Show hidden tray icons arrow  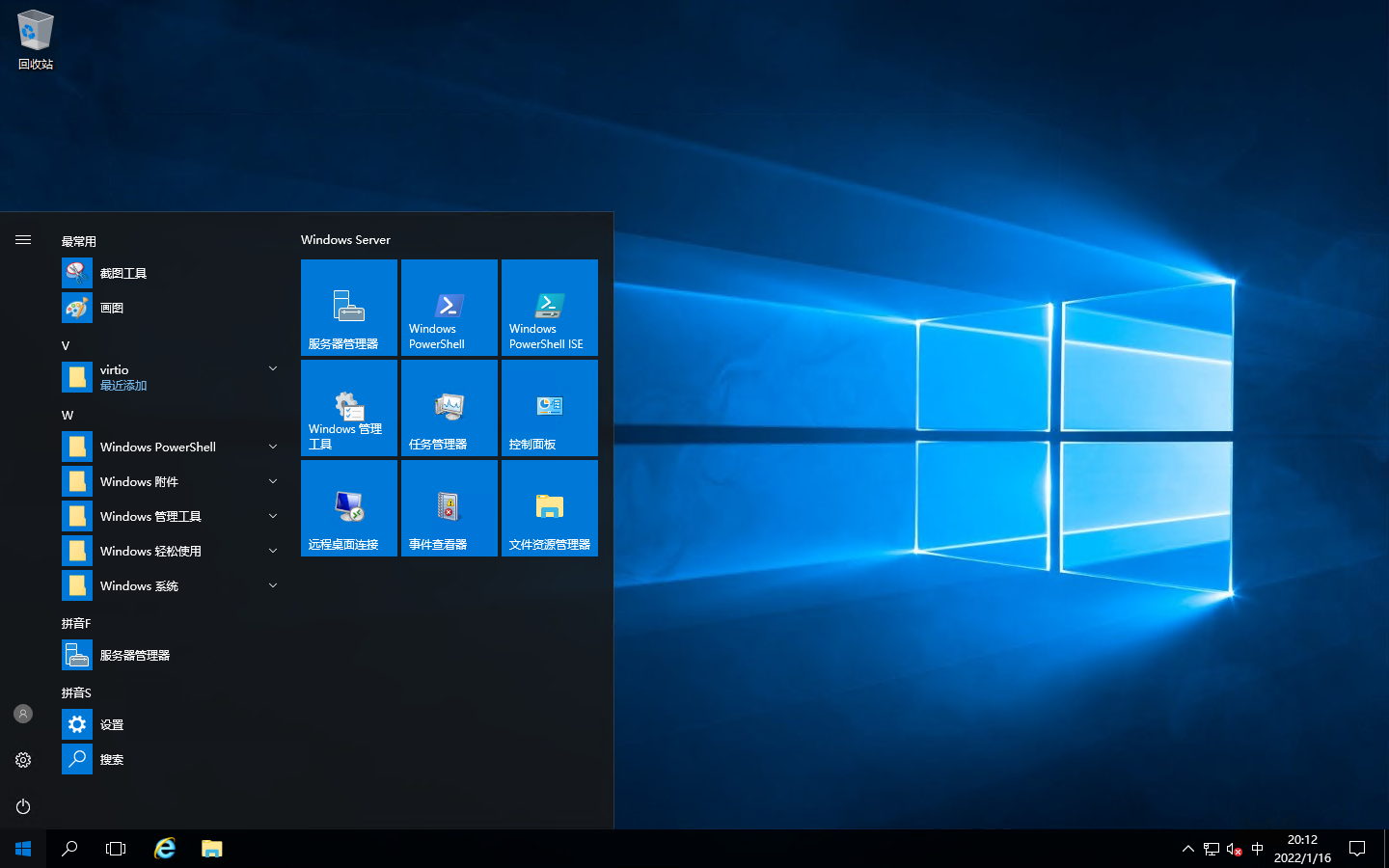click(1187, 849)
